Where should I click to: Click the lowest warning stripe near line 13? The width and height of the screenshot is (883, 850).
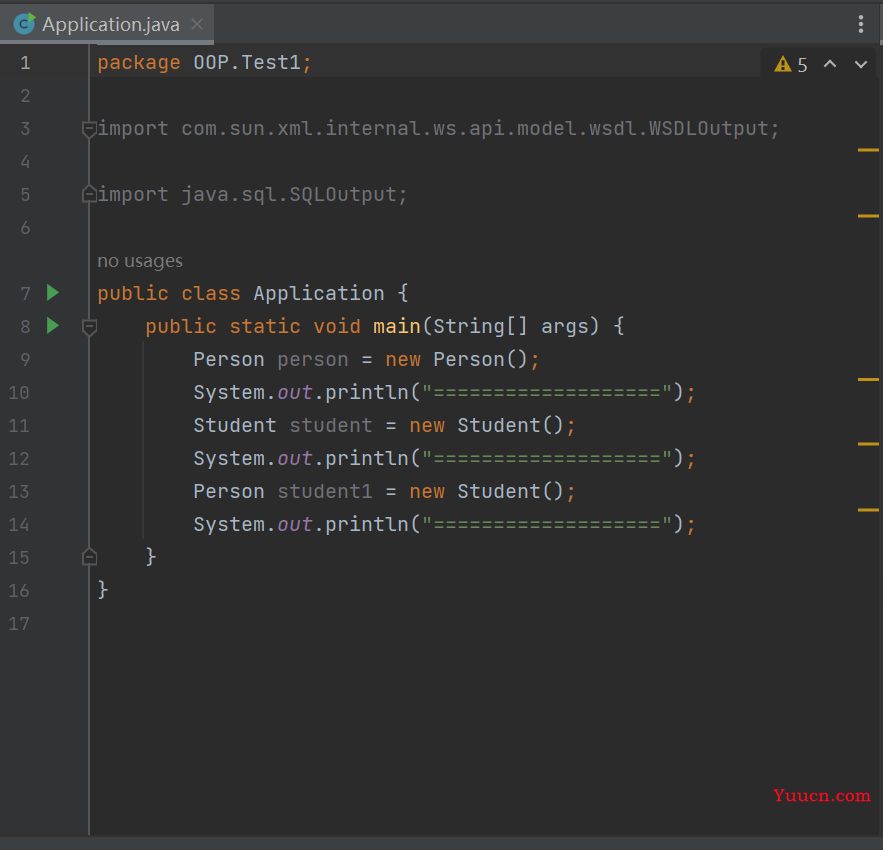(x=868, y=510)
